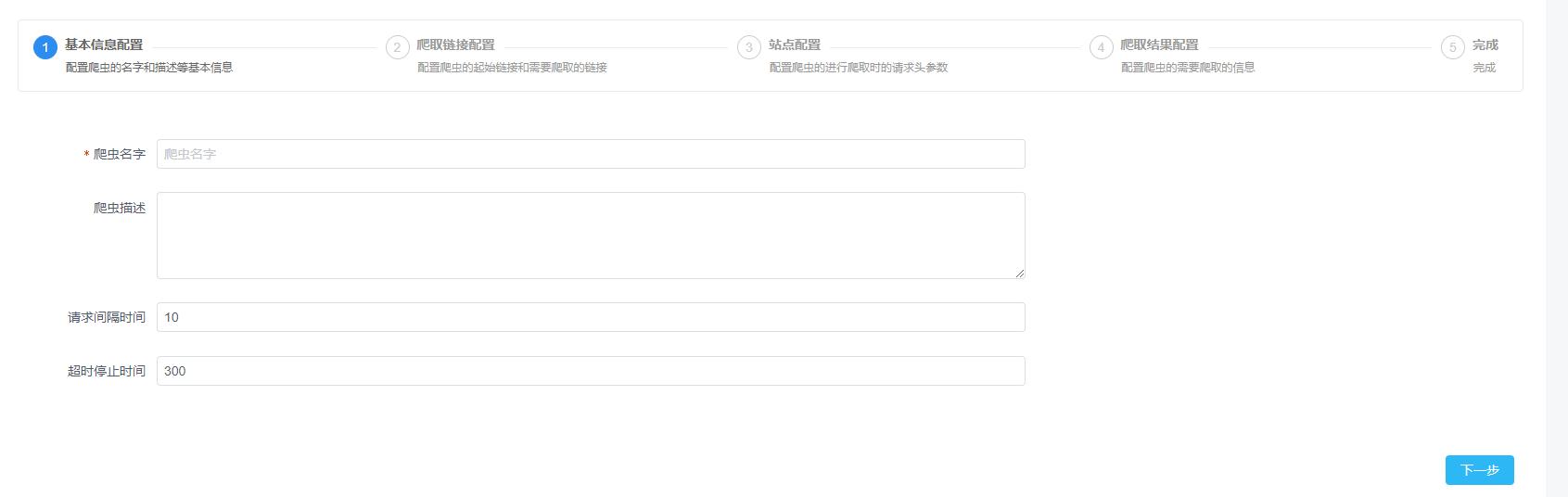Click the 爬虫描述 field label
Screen dimensions: 1568x497
pyautogui.click(x=119, y=208)
